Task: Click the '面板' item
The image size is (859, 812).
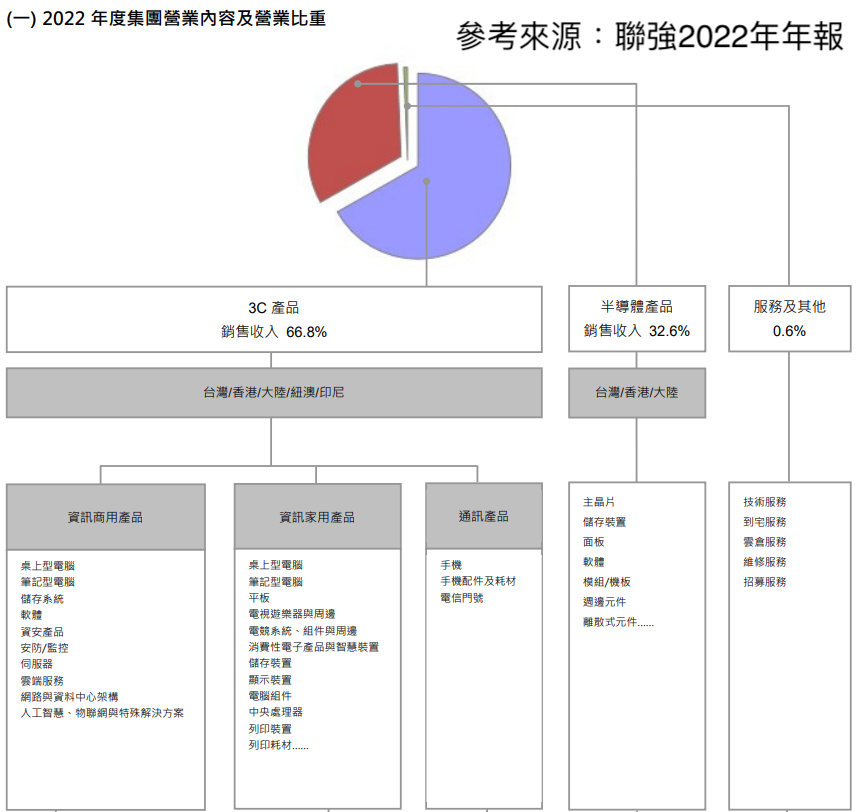Action: click(594, 542)
